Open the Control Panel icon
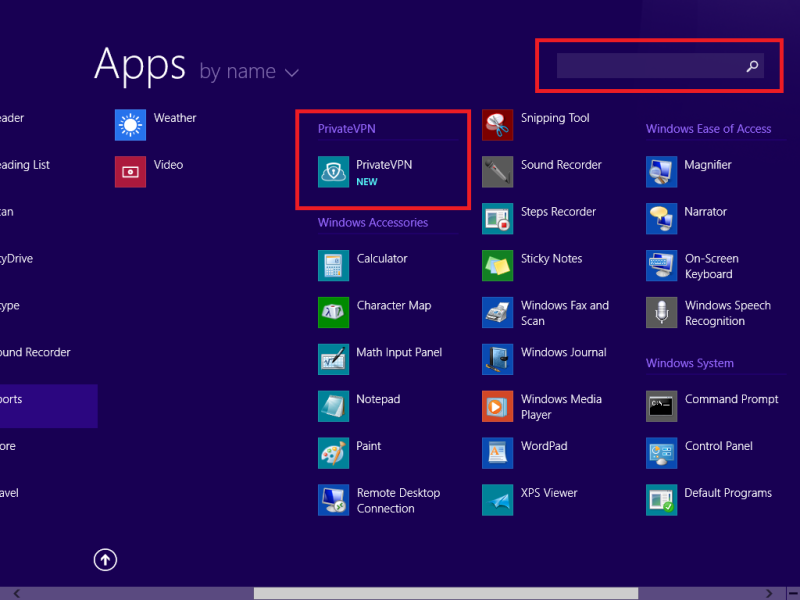Viewport: 800px width, 600px height. click(661, 453)
